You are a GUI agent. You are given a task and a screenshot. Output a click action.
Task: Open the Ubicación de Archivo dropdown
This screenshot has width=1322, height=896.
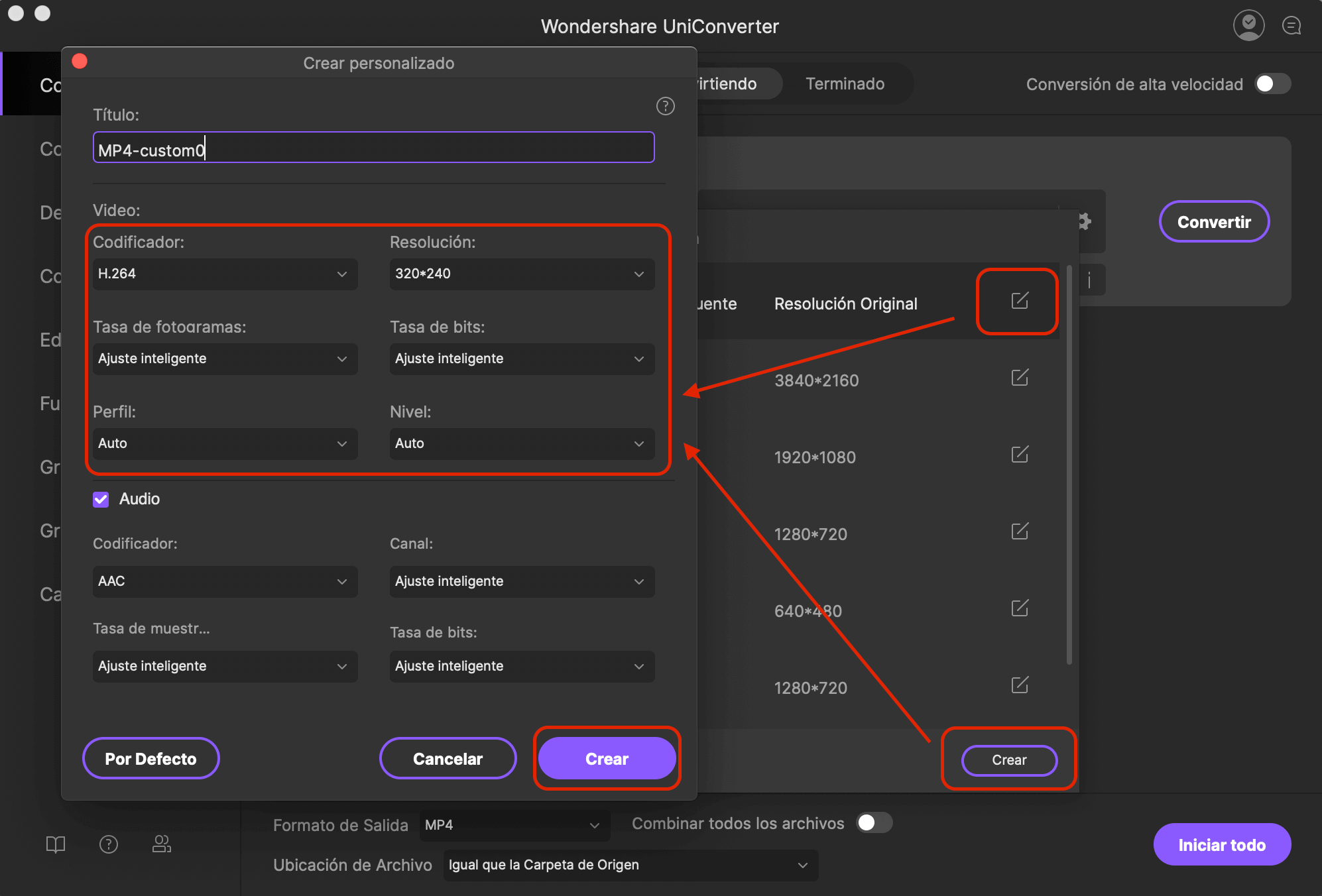[x=631, y=865]
